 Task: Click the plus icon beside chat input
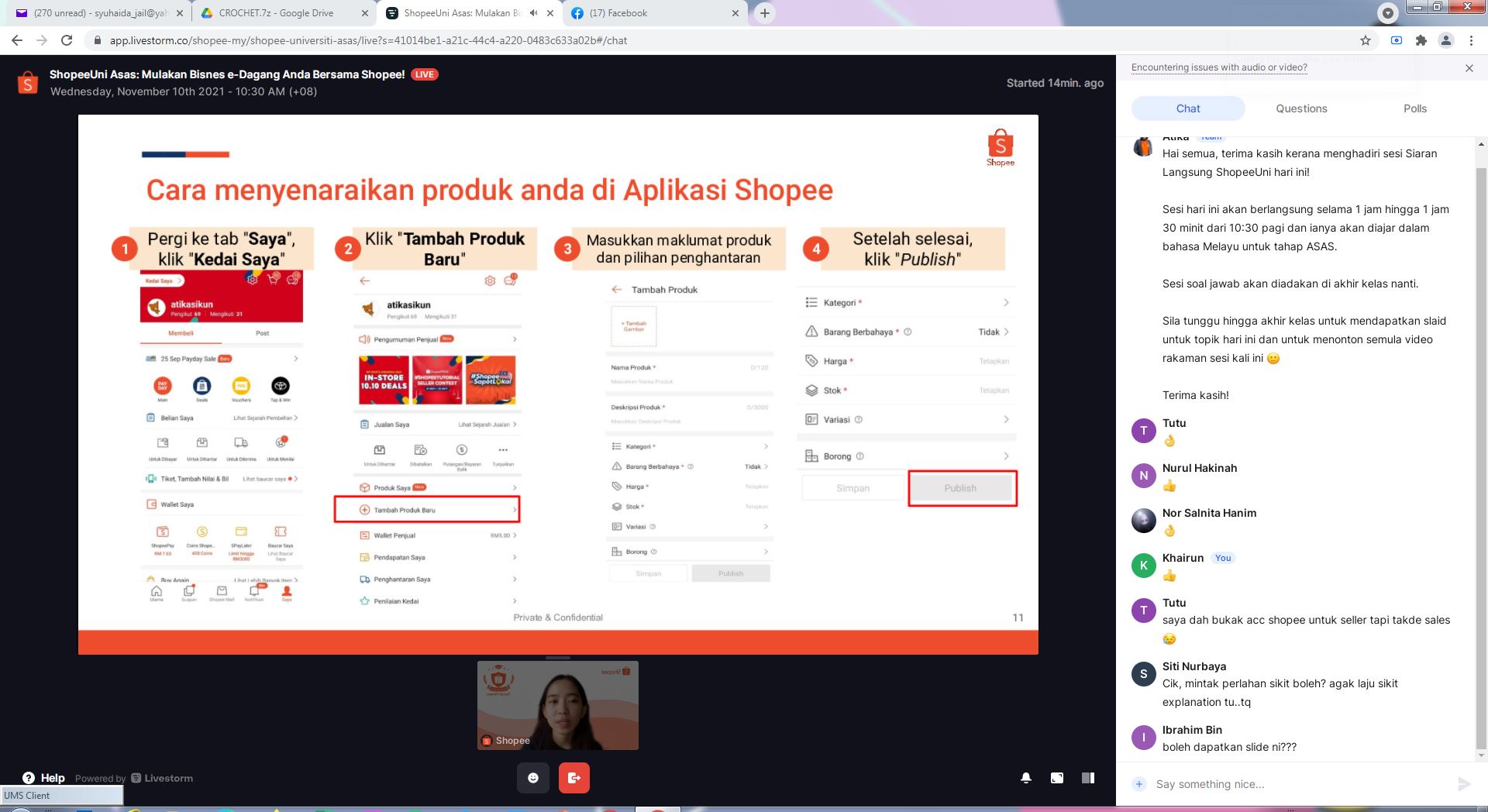pos(1139,784)
